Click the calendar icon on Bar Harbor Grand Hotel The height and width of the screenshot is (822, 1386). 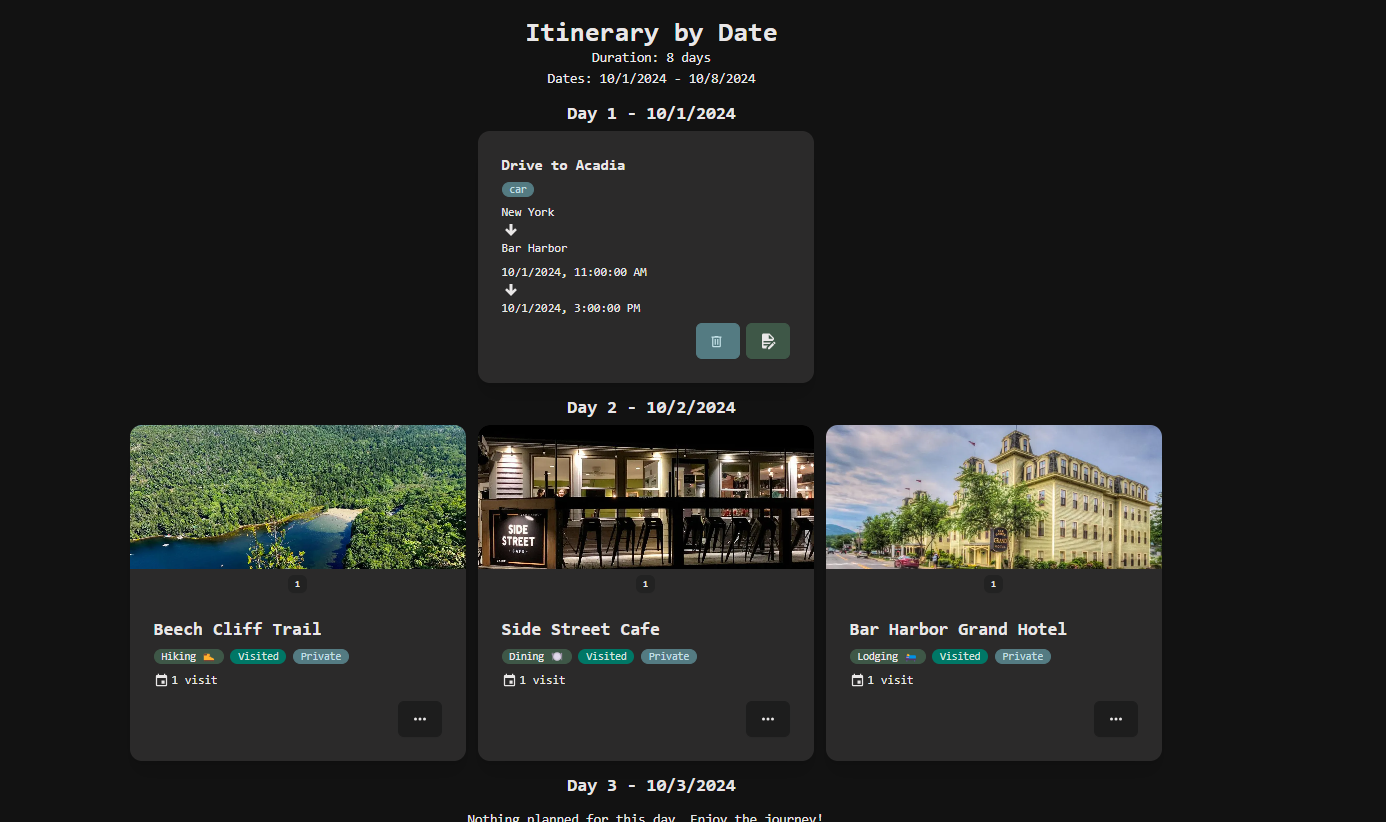[x=856, y=679]
